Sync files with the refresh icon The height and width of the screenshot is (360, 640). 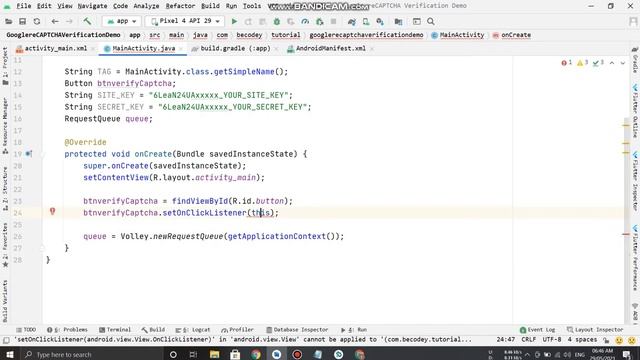pos(37,21)
